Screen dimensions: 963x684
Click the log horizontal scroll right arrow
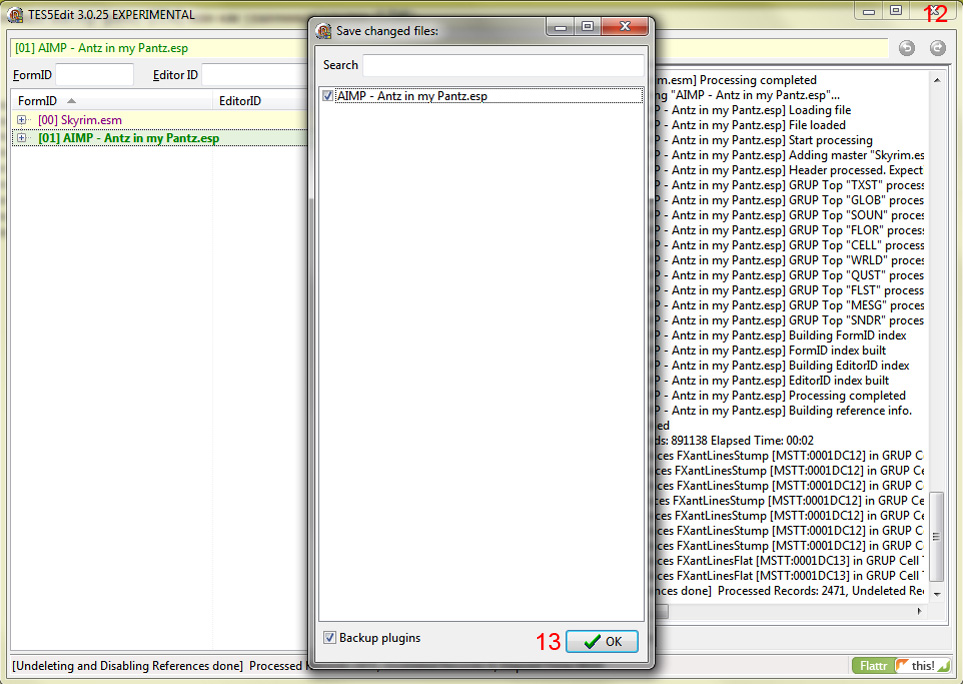[919, 612]
